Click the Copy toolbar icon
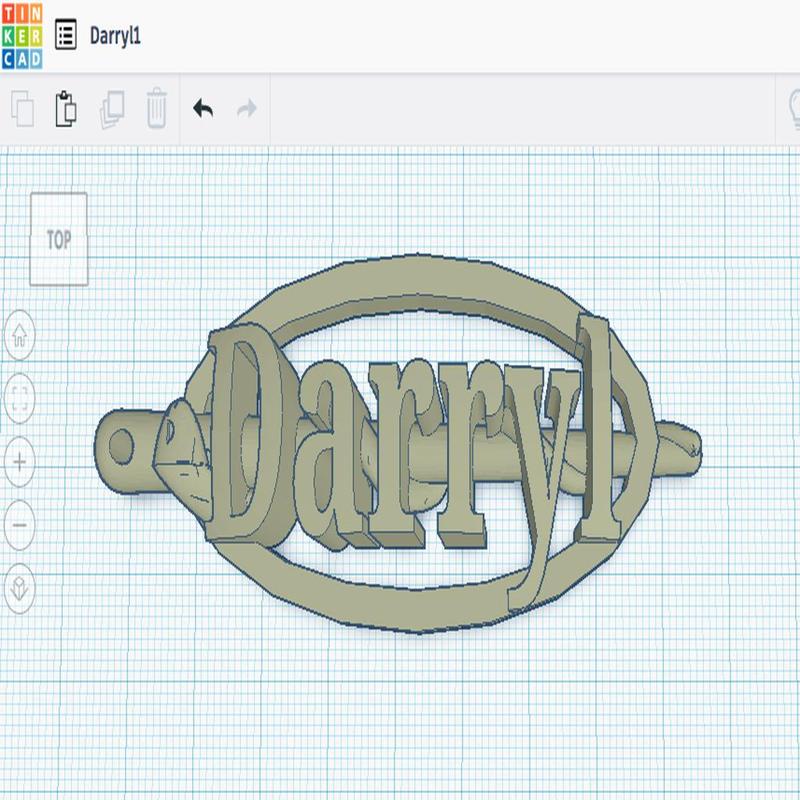 [x=23, y=109]
